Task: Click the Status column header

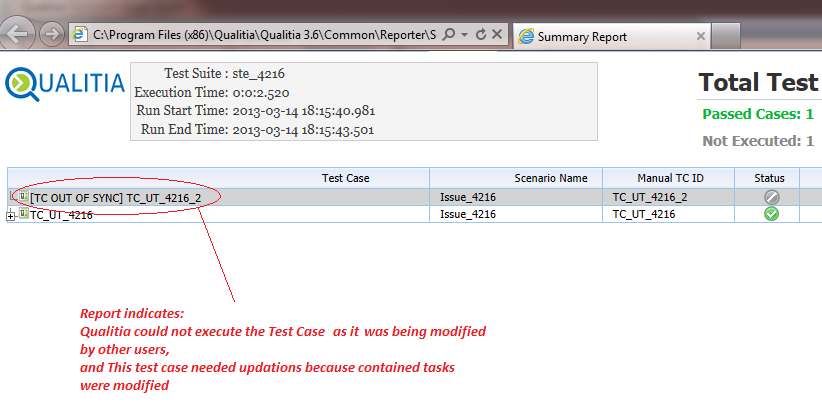Action: point(771,178)
